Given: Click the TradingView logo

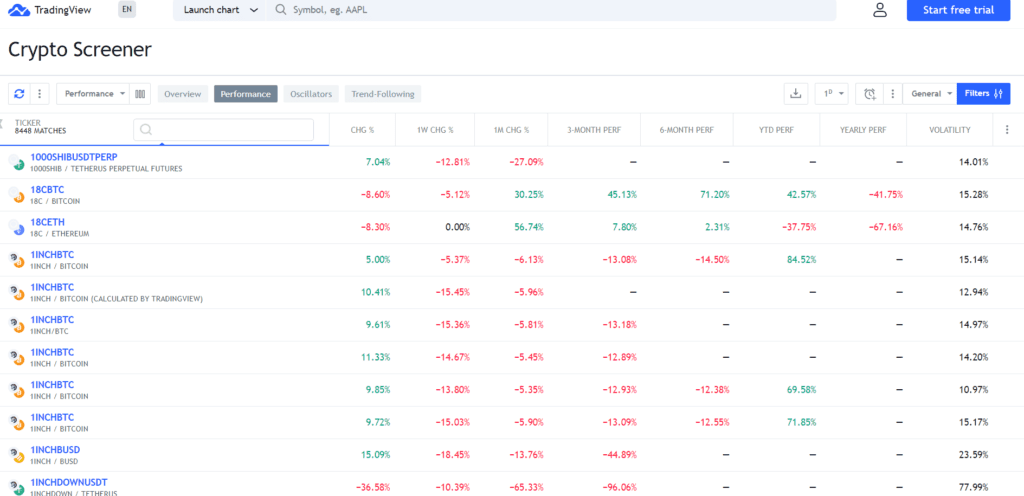Looking at the screenshot, I should tap(50, 10).
